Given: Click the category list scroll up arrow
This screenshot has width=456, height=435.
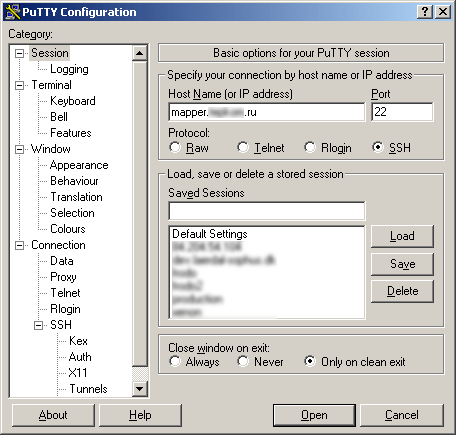Looking at the screenshot, I should click(x=140, y=53).
